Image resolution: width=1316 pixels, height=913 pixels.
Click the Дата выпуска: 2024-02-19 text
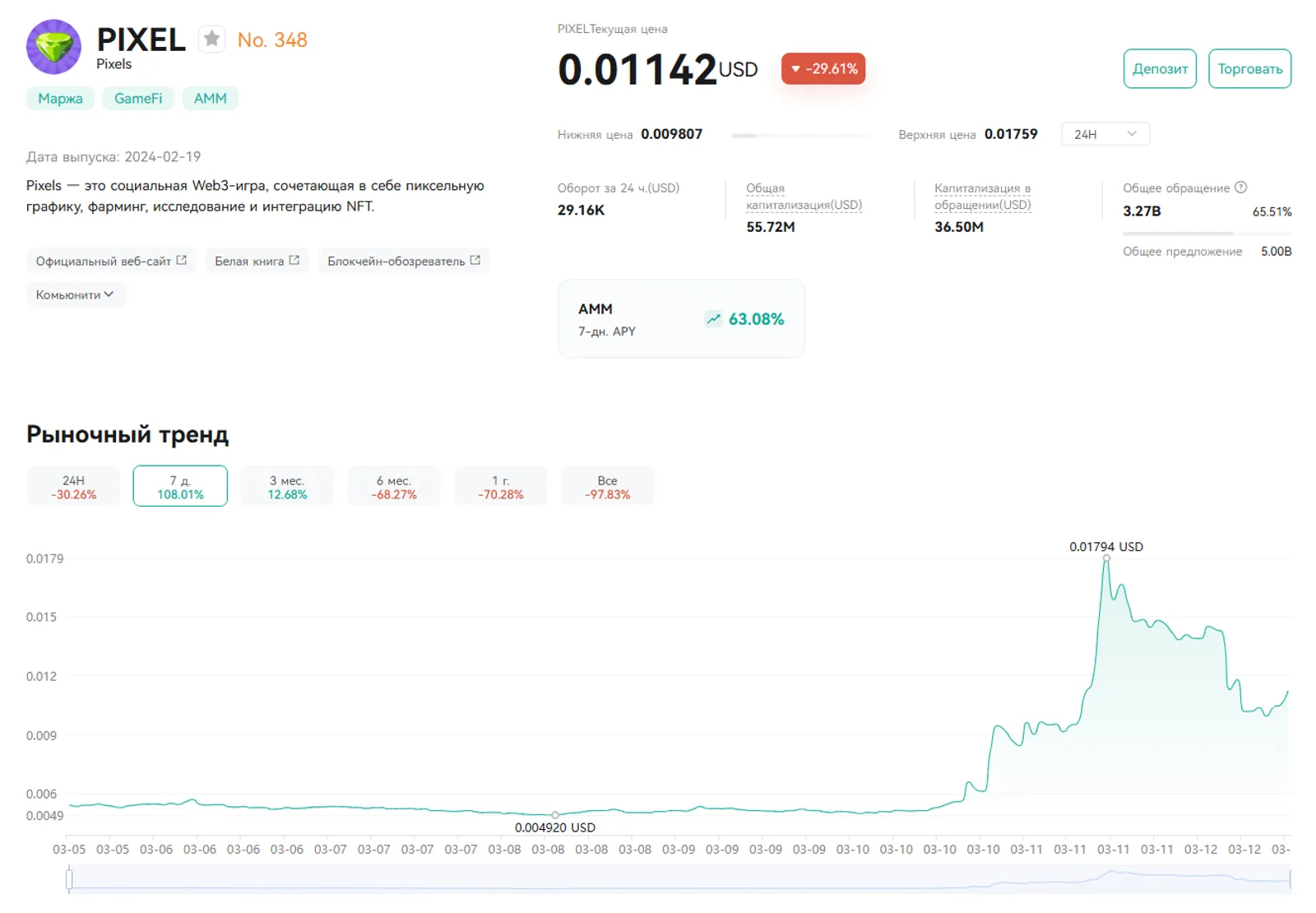point(114,156)
